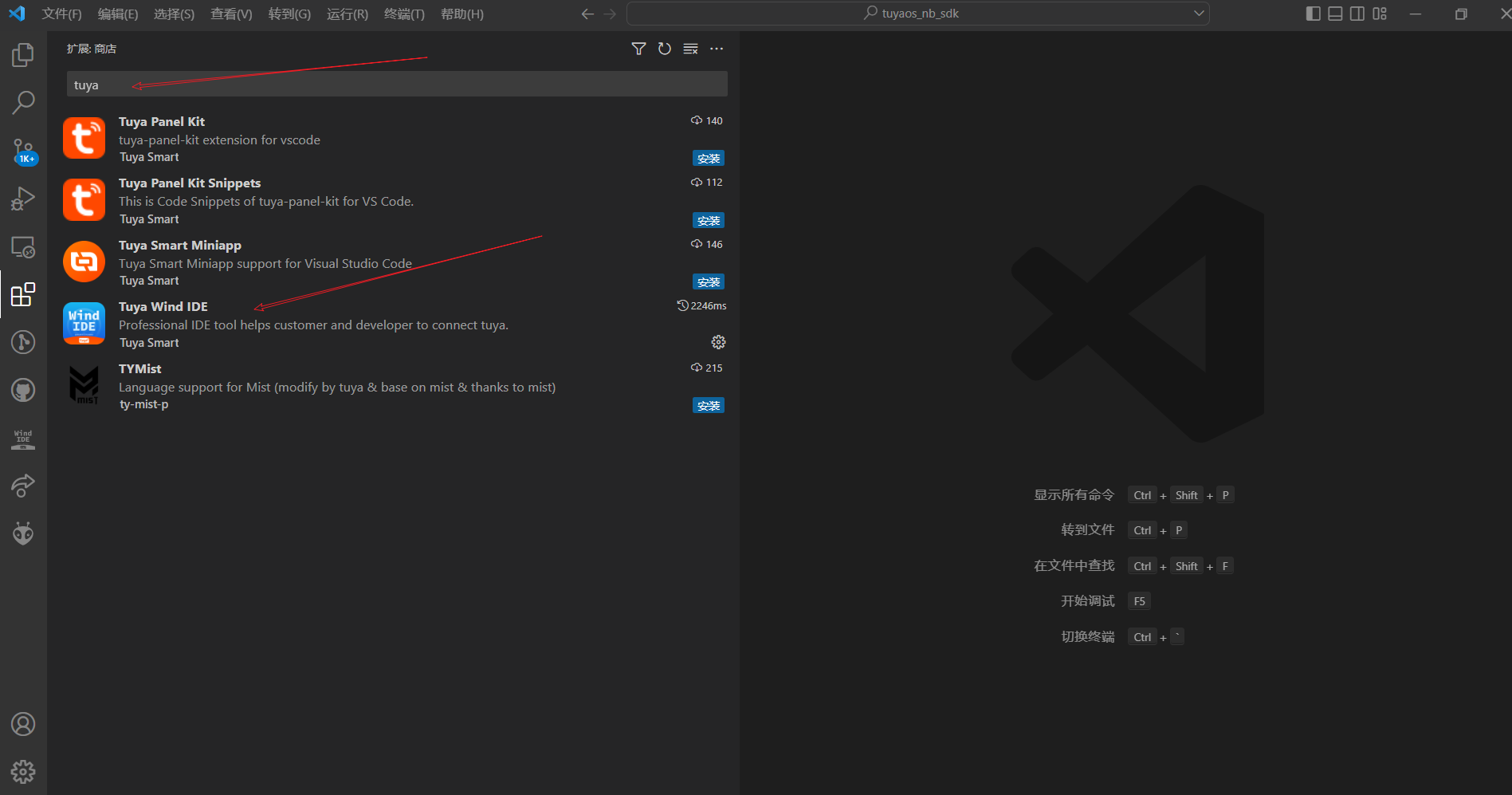Screen dimensions: 1512x795
Task: Open the Extensions view icon
Action: (23, 294)
